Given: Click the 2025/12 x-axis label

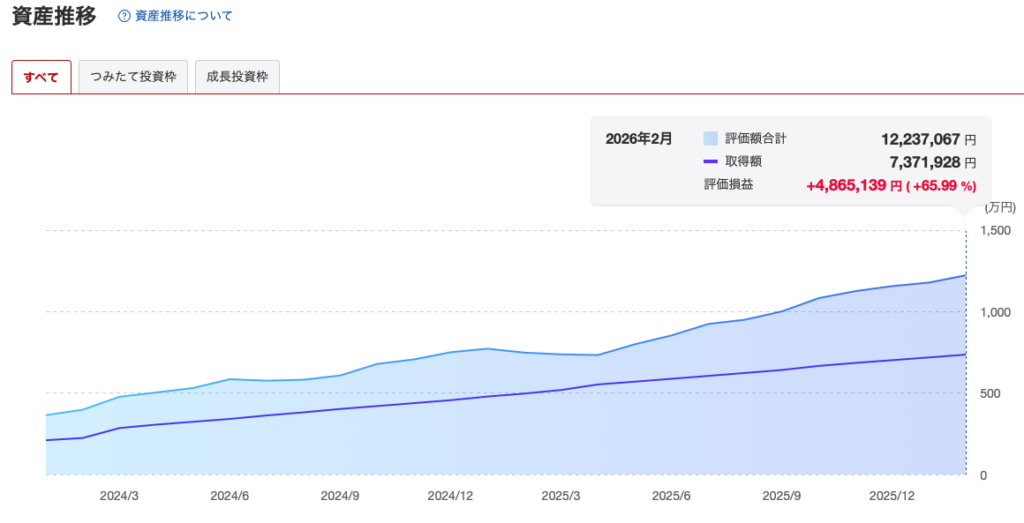Looking at the screenshot, I should click(892, 495).
